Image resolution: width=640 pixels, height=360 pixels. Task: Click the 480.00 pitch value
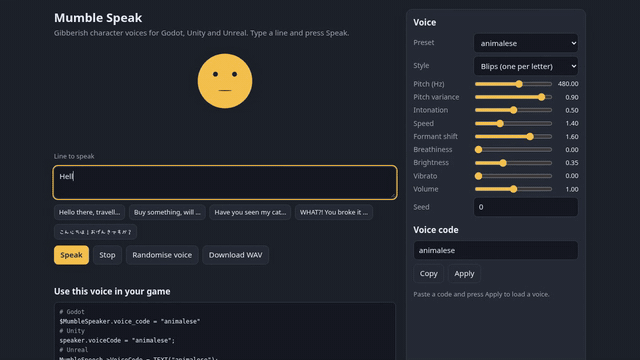tap(568, 84)
